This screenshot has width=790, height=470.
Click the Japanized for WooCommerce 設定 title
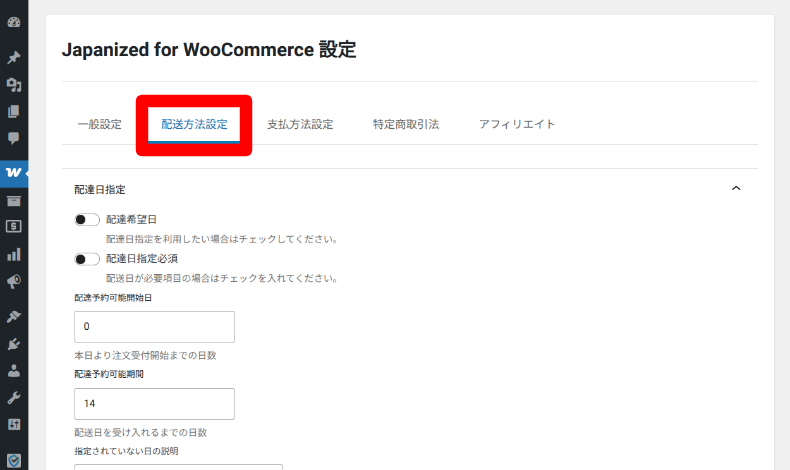[x=209, y=50]
